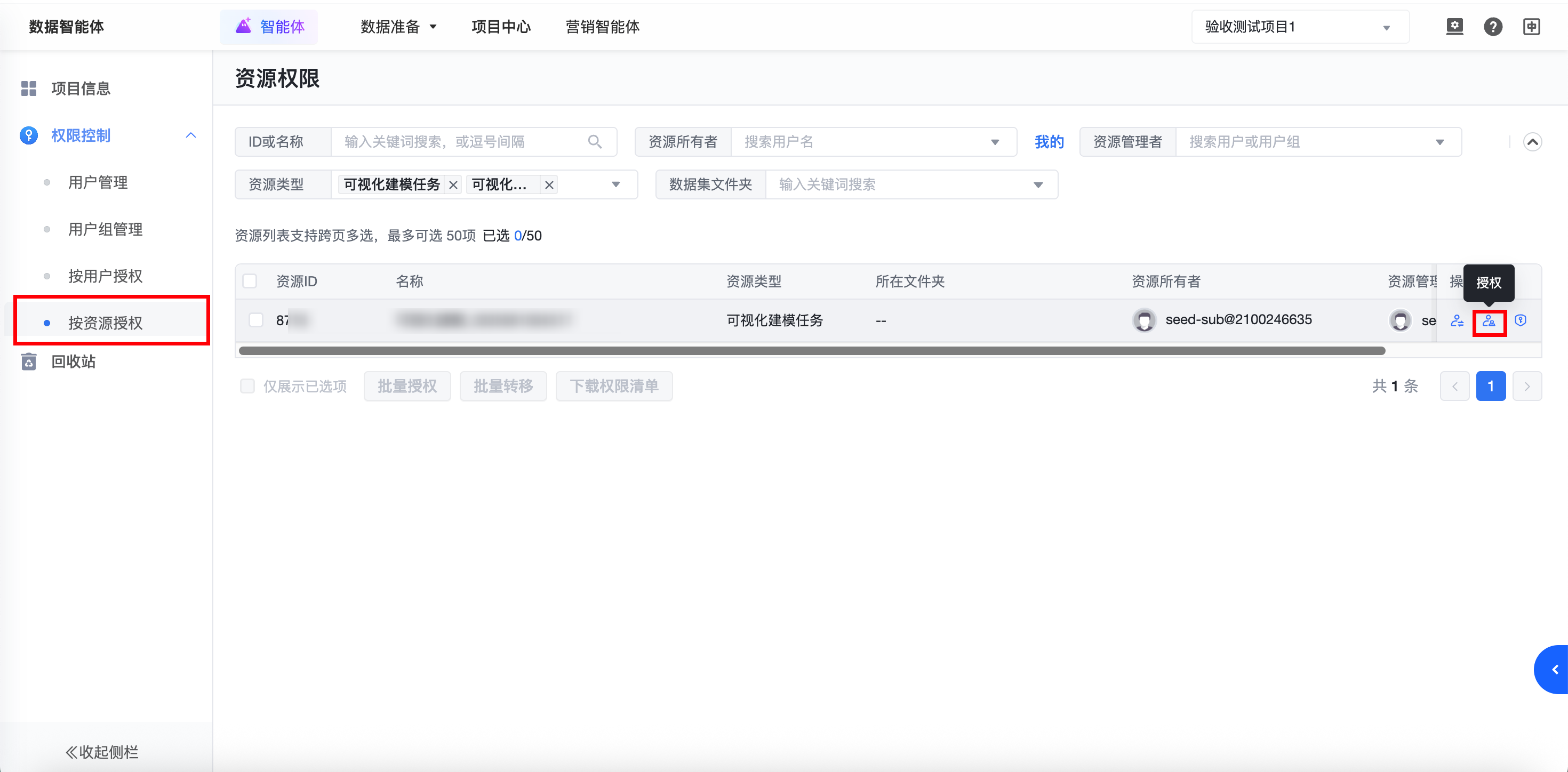Click the transfer owner icon in row

click(1457, 321)
